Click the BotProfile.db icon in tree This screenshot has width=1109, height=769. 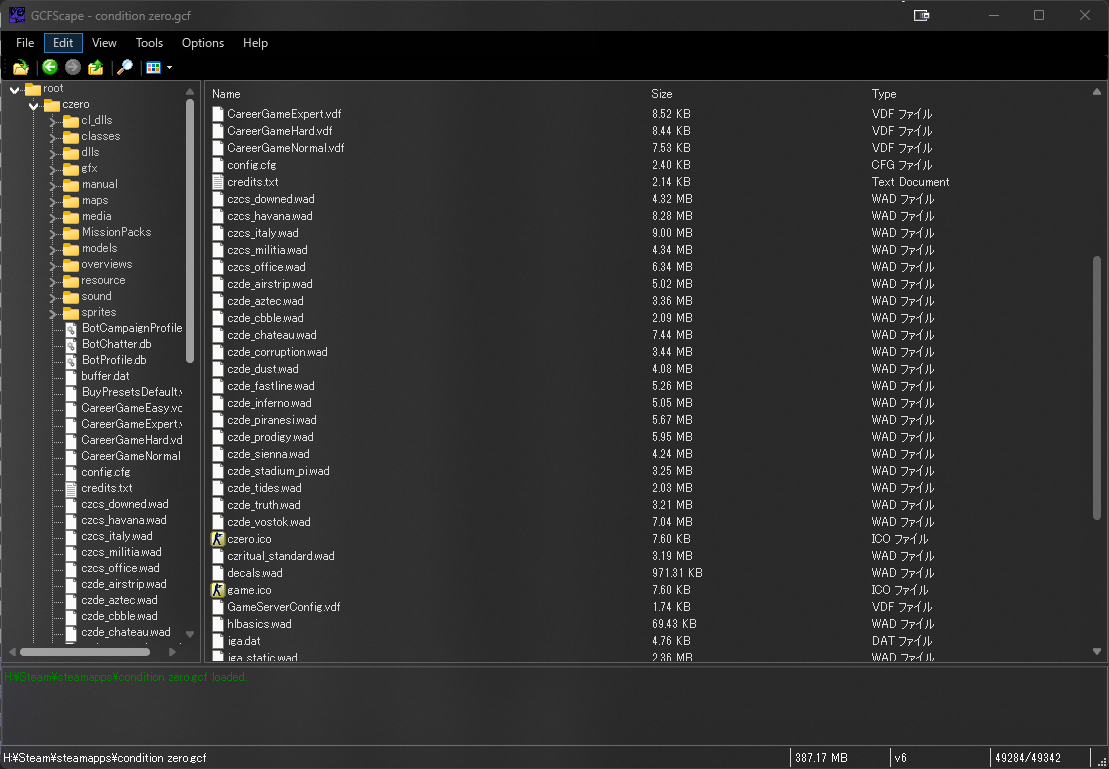71,360
